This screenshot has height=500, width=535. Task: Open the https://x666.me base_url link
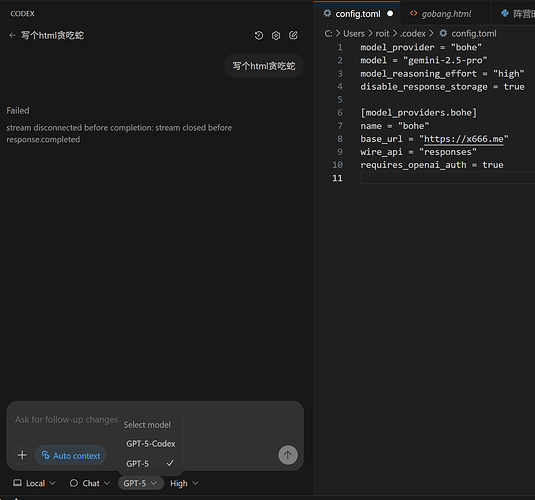point(463,139)
